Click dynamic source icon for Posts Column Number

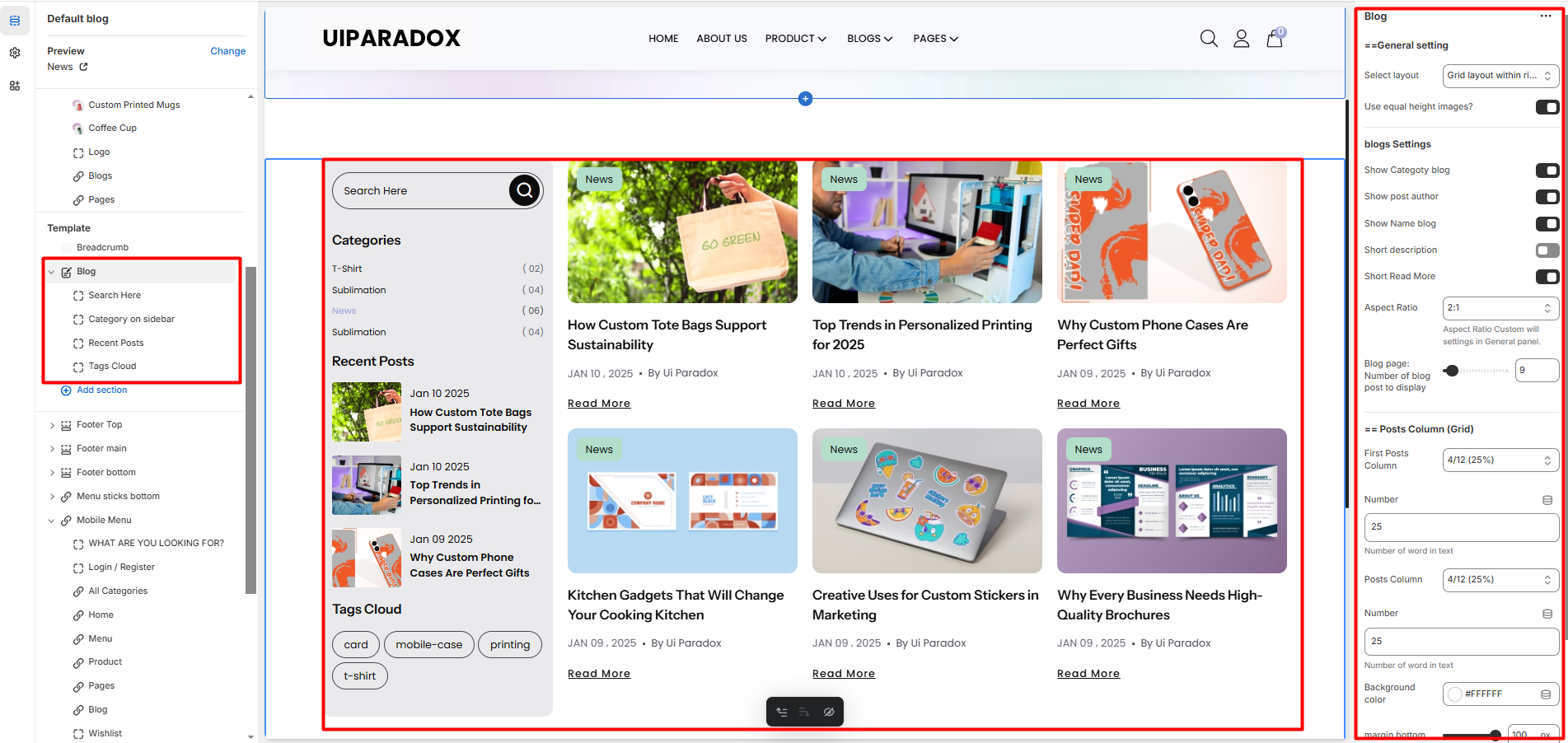[1547, 614]
